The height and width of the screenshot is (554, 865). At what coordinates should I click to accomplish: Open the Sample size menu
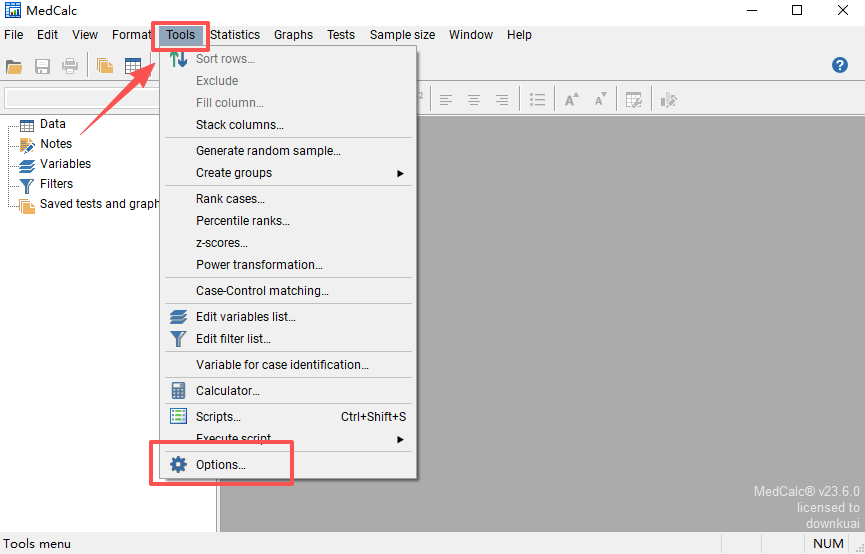(402, 35)
